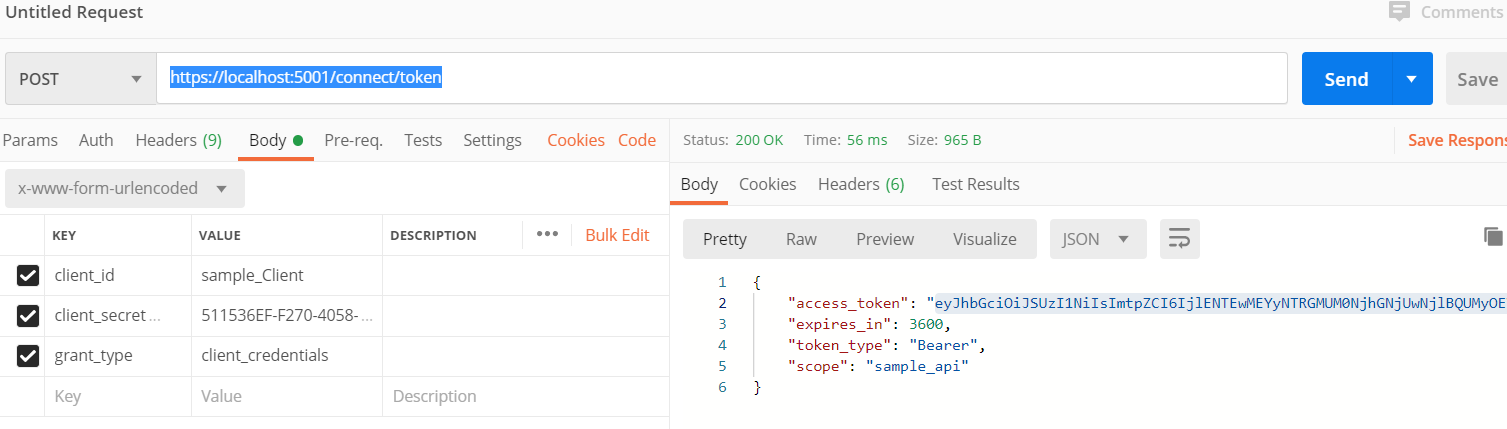Image resolution: width=1507 pixels, height=429 pixels.
Task: Click the KEY column header
Action: pos(64,236)
